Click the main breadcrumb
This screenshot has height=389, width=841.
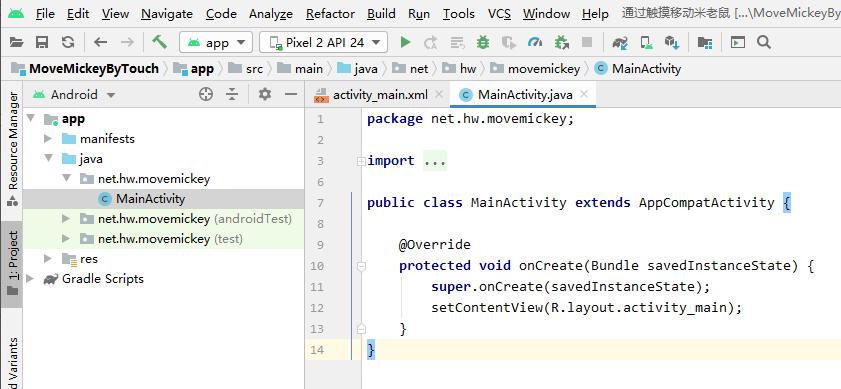click(301, 69)
